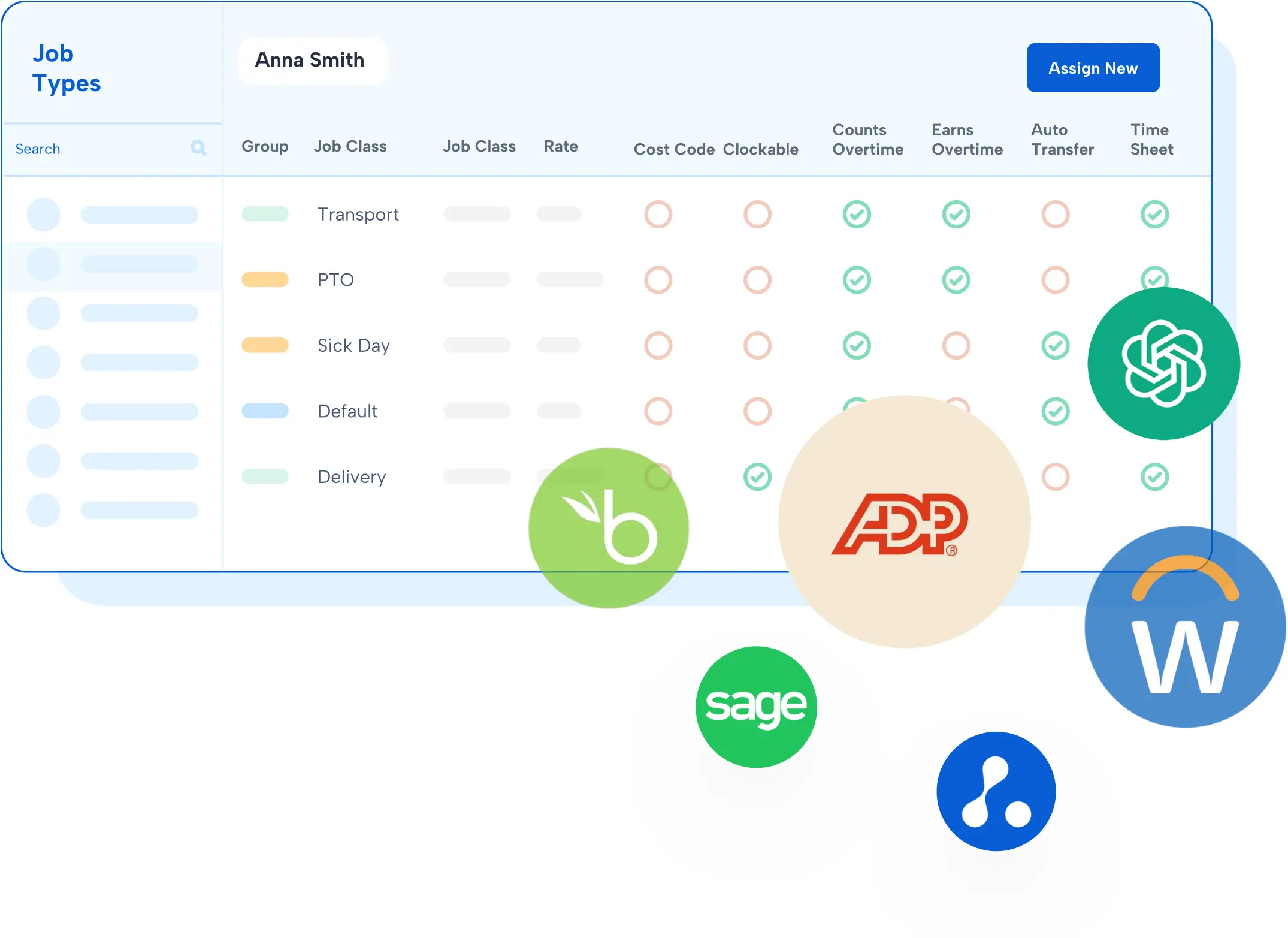Toggle Transport Clockable circle
The width and height of the screenshot is (1288, 938).
[757, 215]
